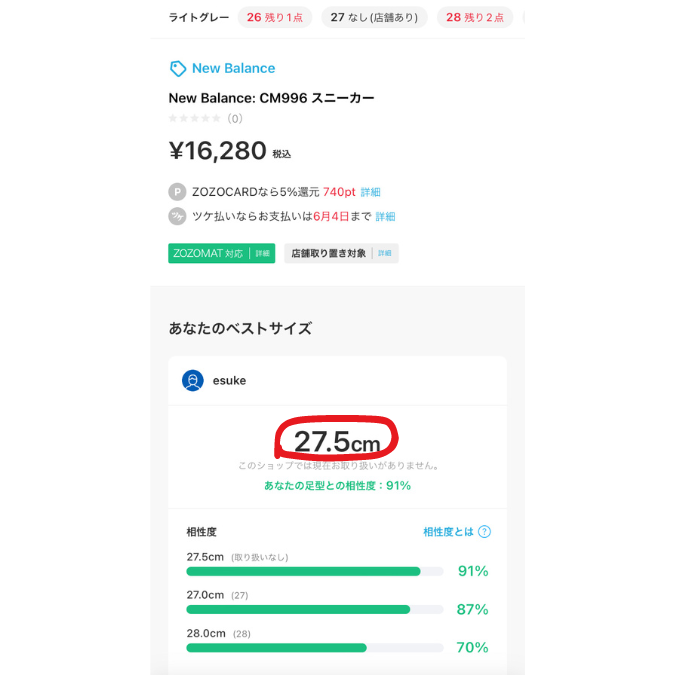Viewport: 675px width, 675px height.
Task: Select size 26 (残り1点) chip
Action: click(274, 17)
